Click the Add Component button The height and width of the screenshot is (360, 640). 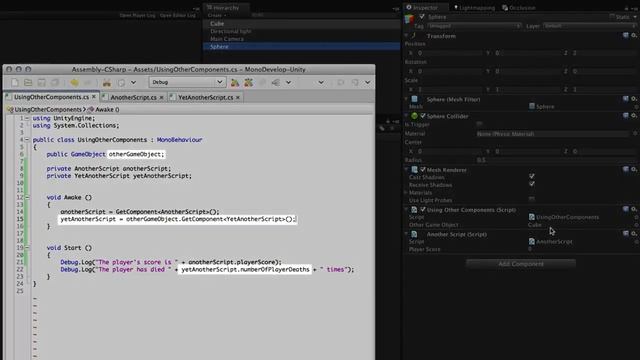(x=521, y=264)
